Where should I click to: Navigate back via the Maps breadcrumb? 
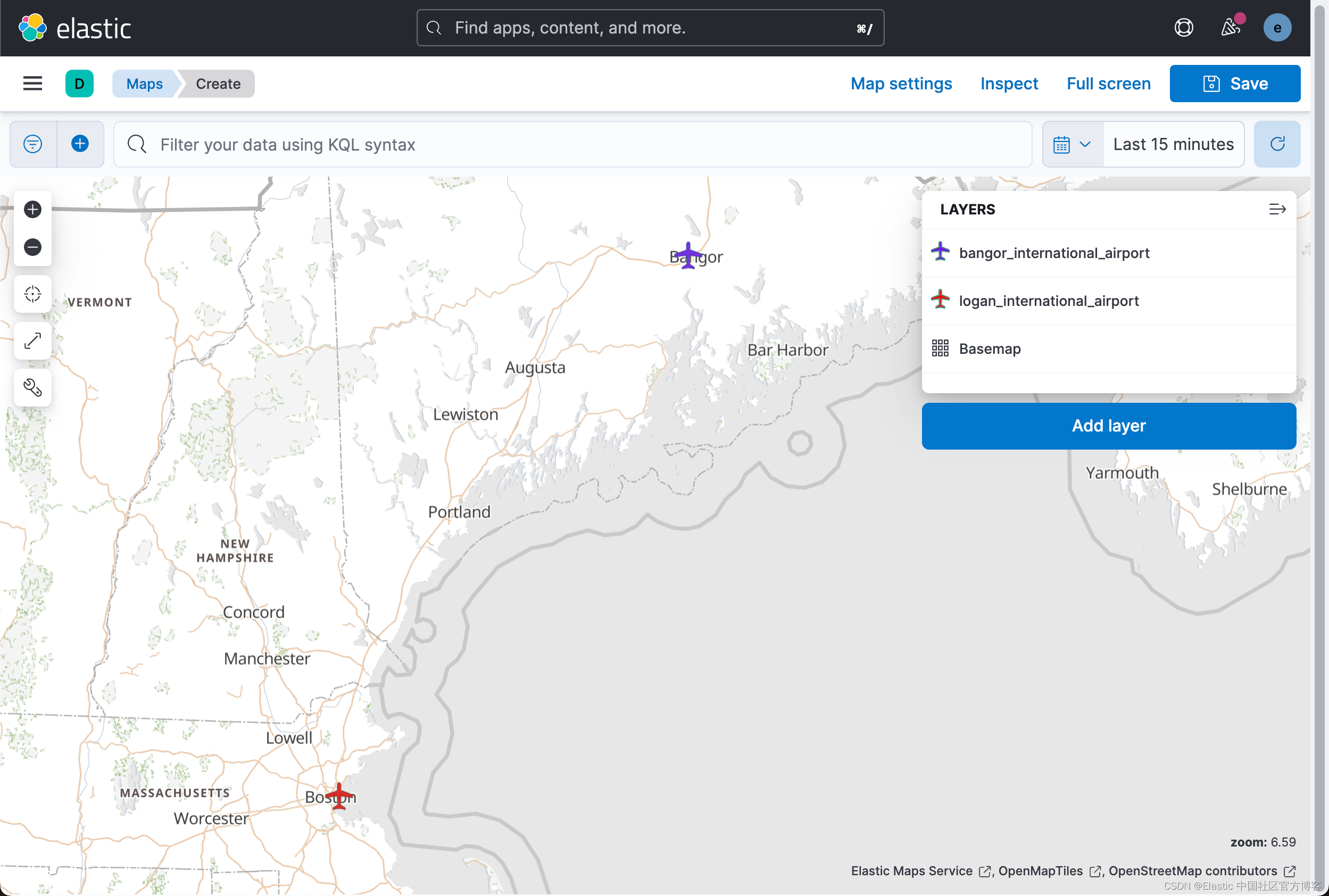pyautogui.click(x=144, y=84)
